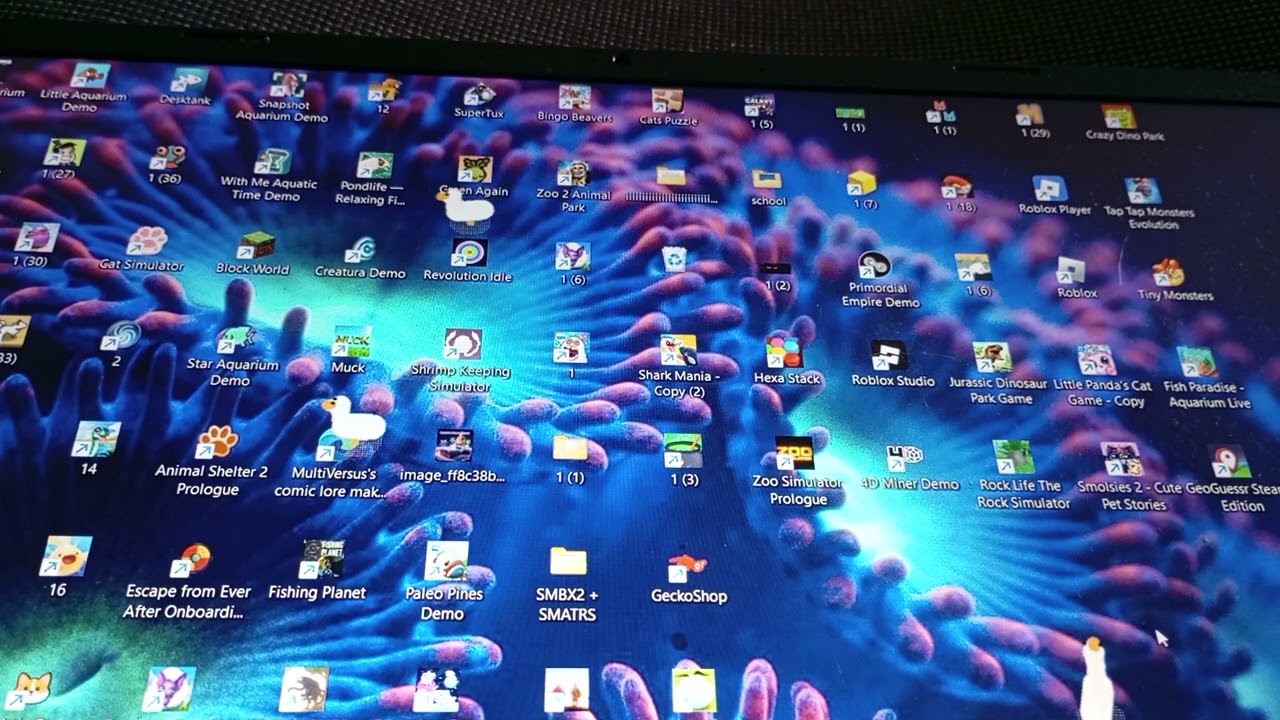Open the shortcut labeled 12
The image size is (1280, 720).
pos(384,90)
